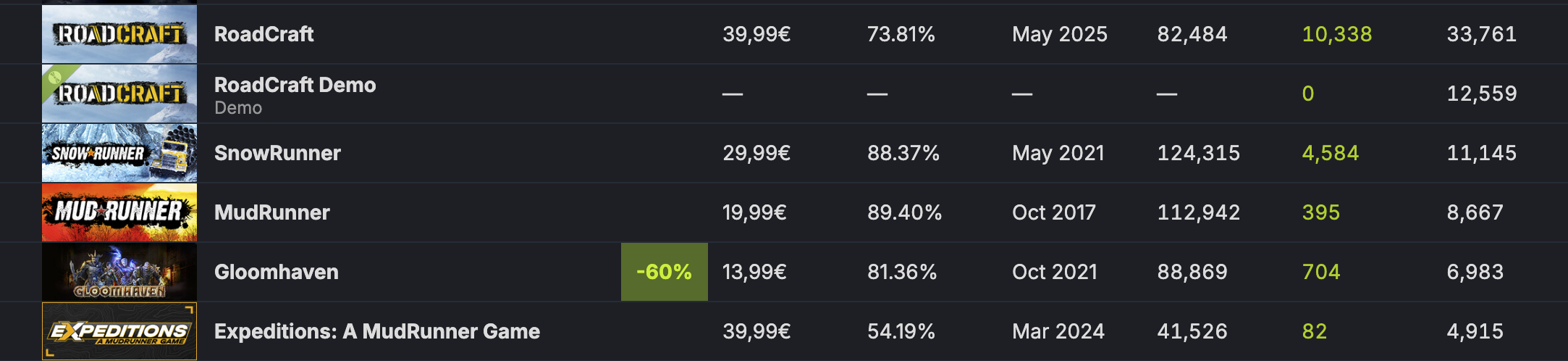The height and width of the screenshot is (361, 1568).
Task: Open the Gloomhaven cover thumbnail
Action: [x=119, y=272]
